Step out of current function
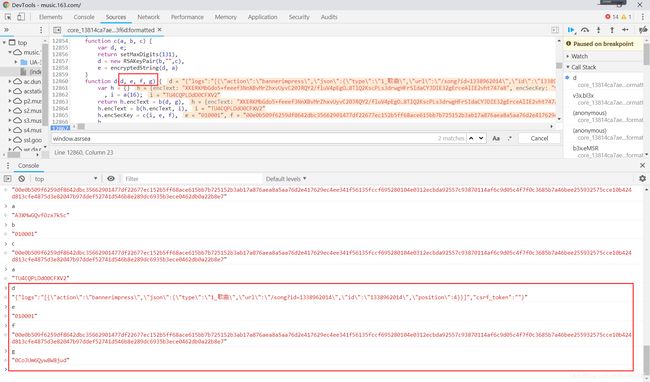This screenshot has width=650, height=382. click(x=612, y=30)
